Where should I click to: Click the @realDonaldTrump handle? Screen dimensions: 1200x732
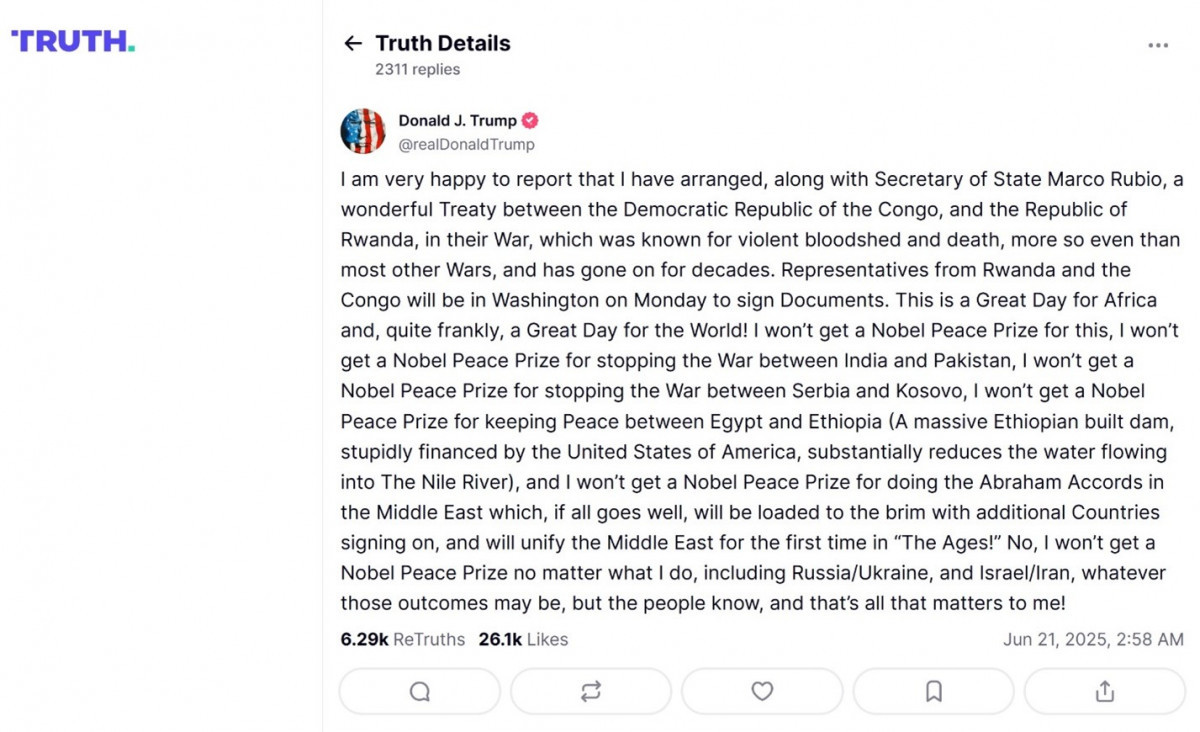[x=466, y=145]
